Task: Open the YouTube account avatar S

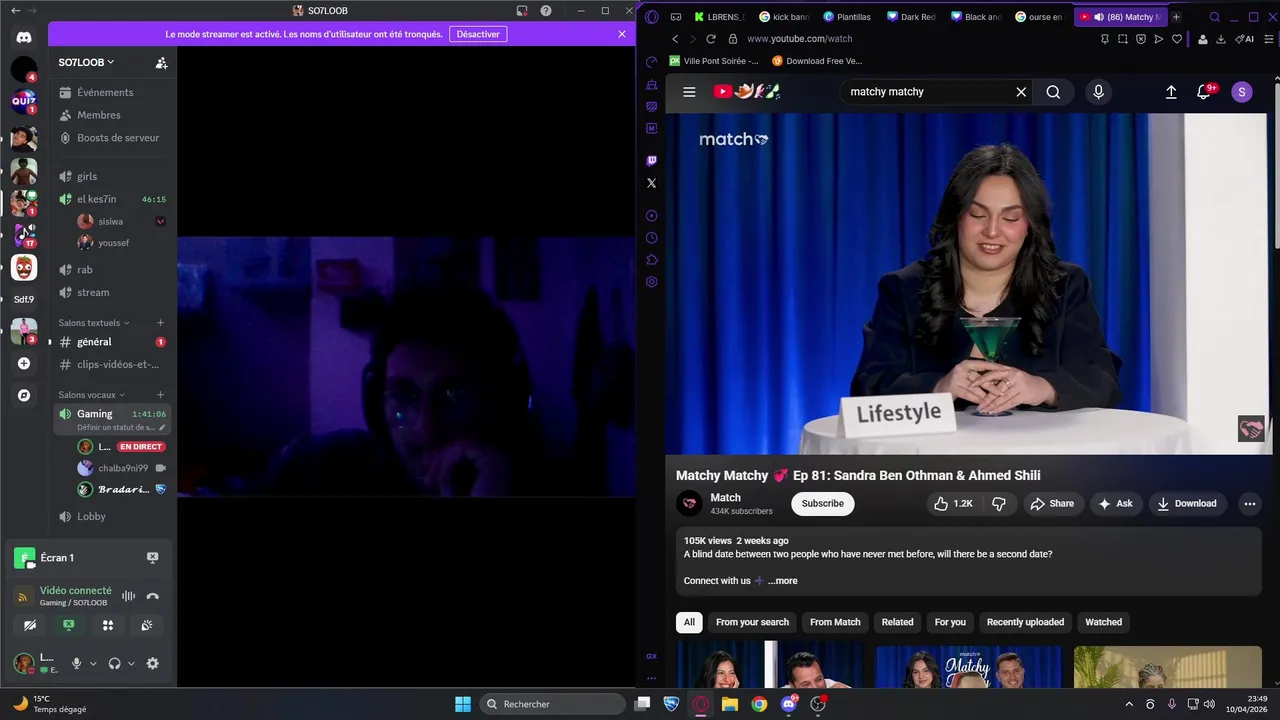Action: coord(1242,92)
